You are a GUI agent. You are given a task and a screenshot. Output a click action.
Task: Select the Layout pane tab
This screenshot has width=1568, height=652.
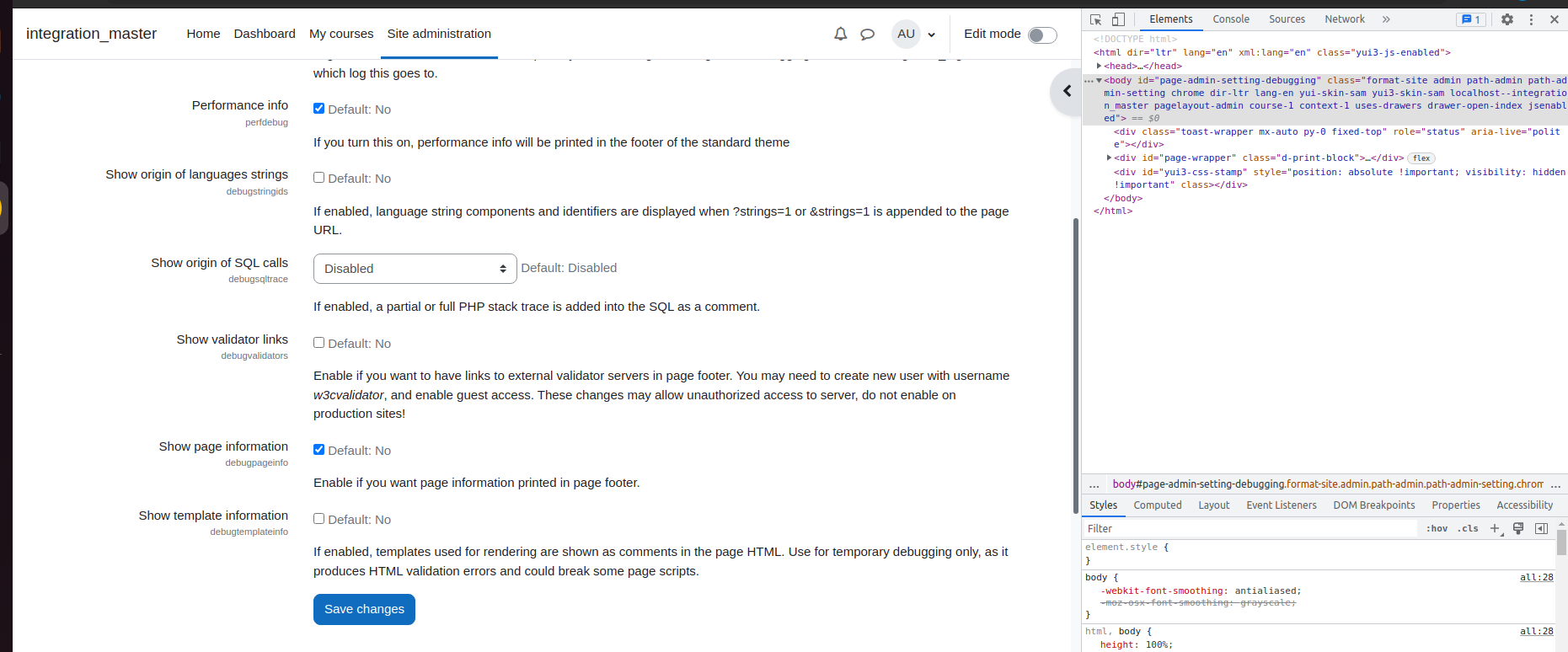point(1214,505)
